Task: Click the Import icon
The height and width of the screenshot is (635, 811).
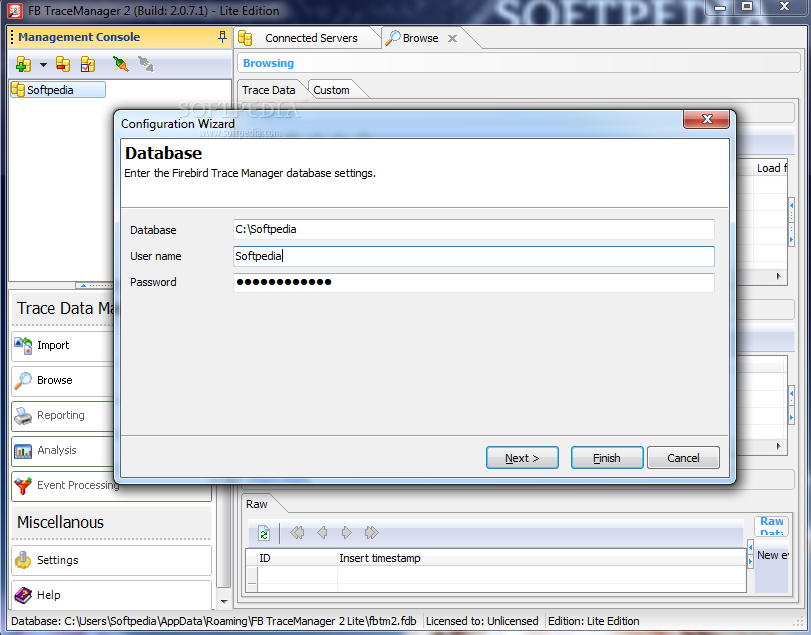Action: [23, 345]
